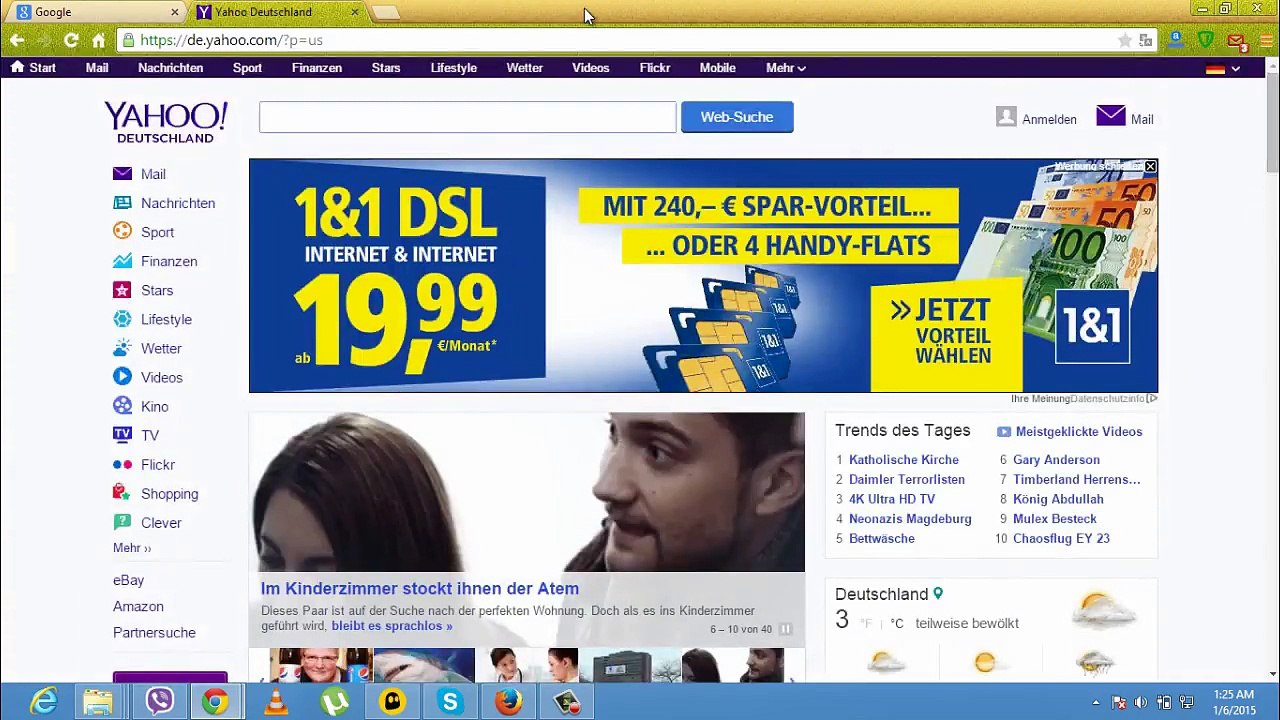The height and width of the screenshot is (720, 1280).
Task: Click the browser back arrow
Action: [x=17, y=40]
